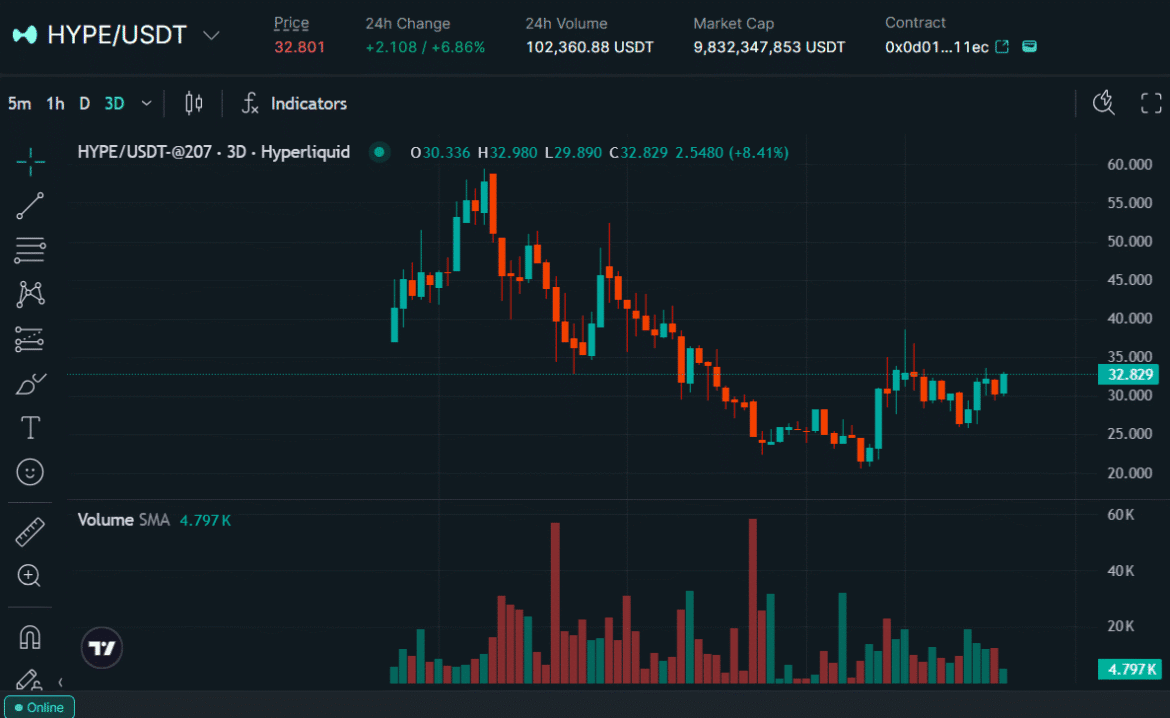Toggle the candle chart style selector
The image size is (1170, 718).
(193, 103)
